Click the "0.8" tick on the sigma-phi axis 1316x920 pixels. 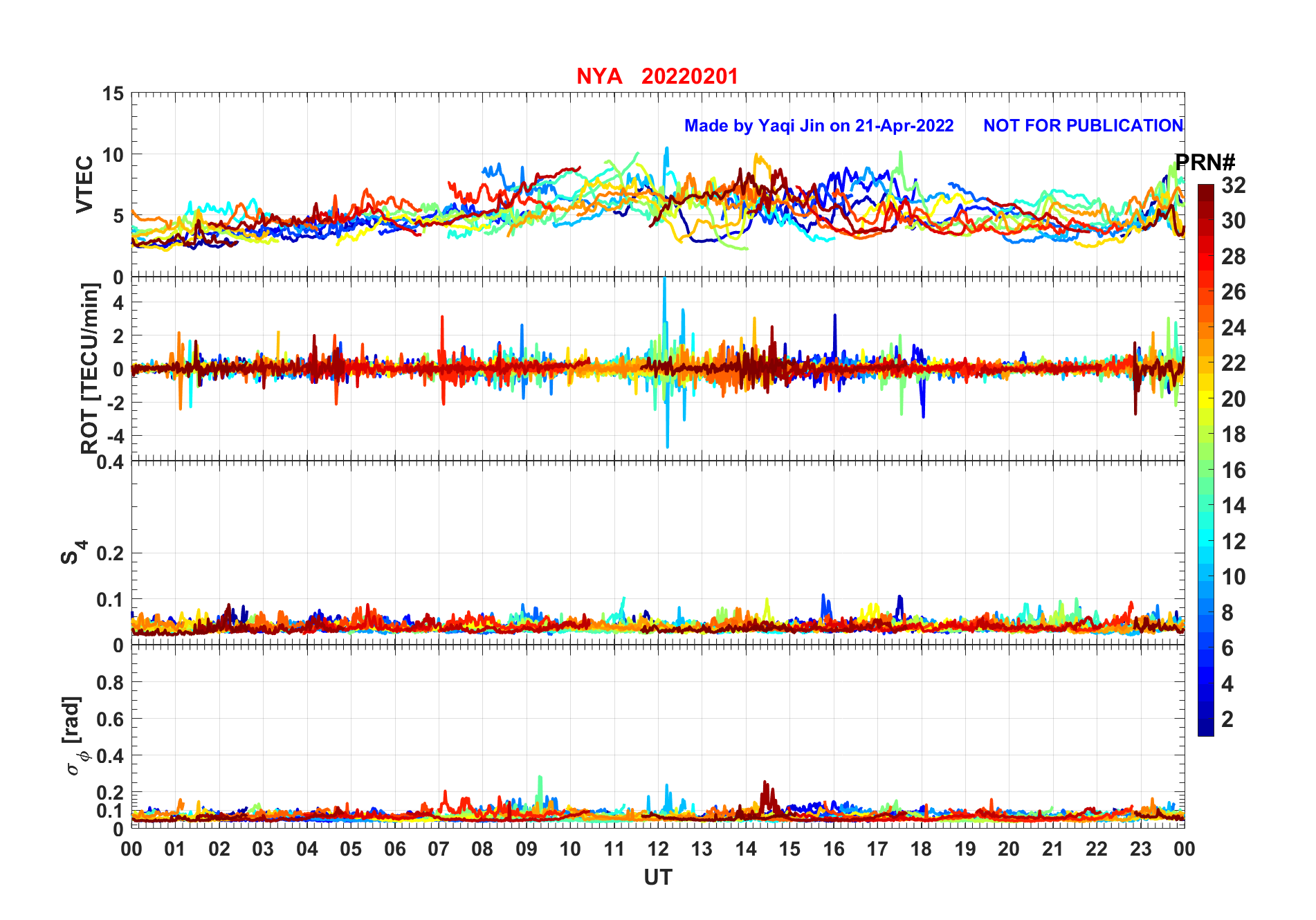[111, 682]
